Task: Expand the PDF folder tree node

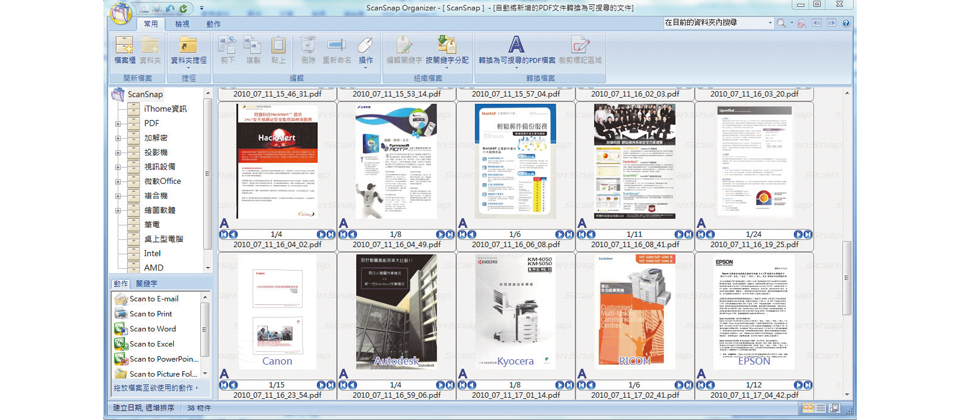Action: point(118,124)
